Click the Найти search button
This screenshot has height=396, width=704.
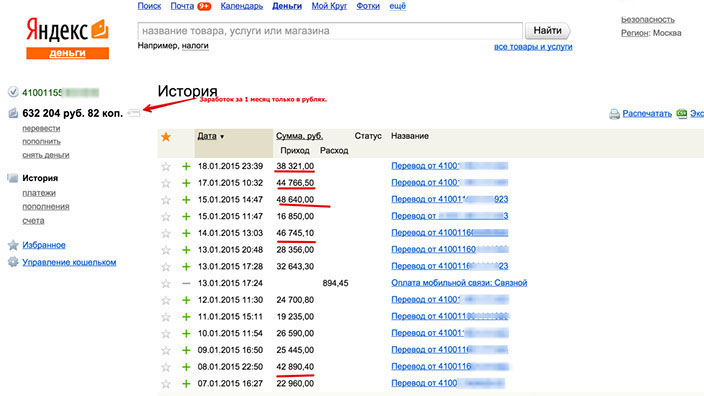[x=547, y=31]
